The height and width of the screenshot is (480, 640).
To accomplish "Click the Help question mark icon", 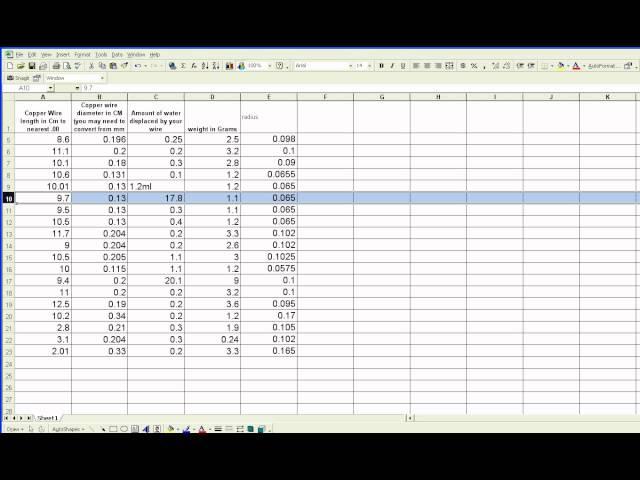I will point(280,66).
